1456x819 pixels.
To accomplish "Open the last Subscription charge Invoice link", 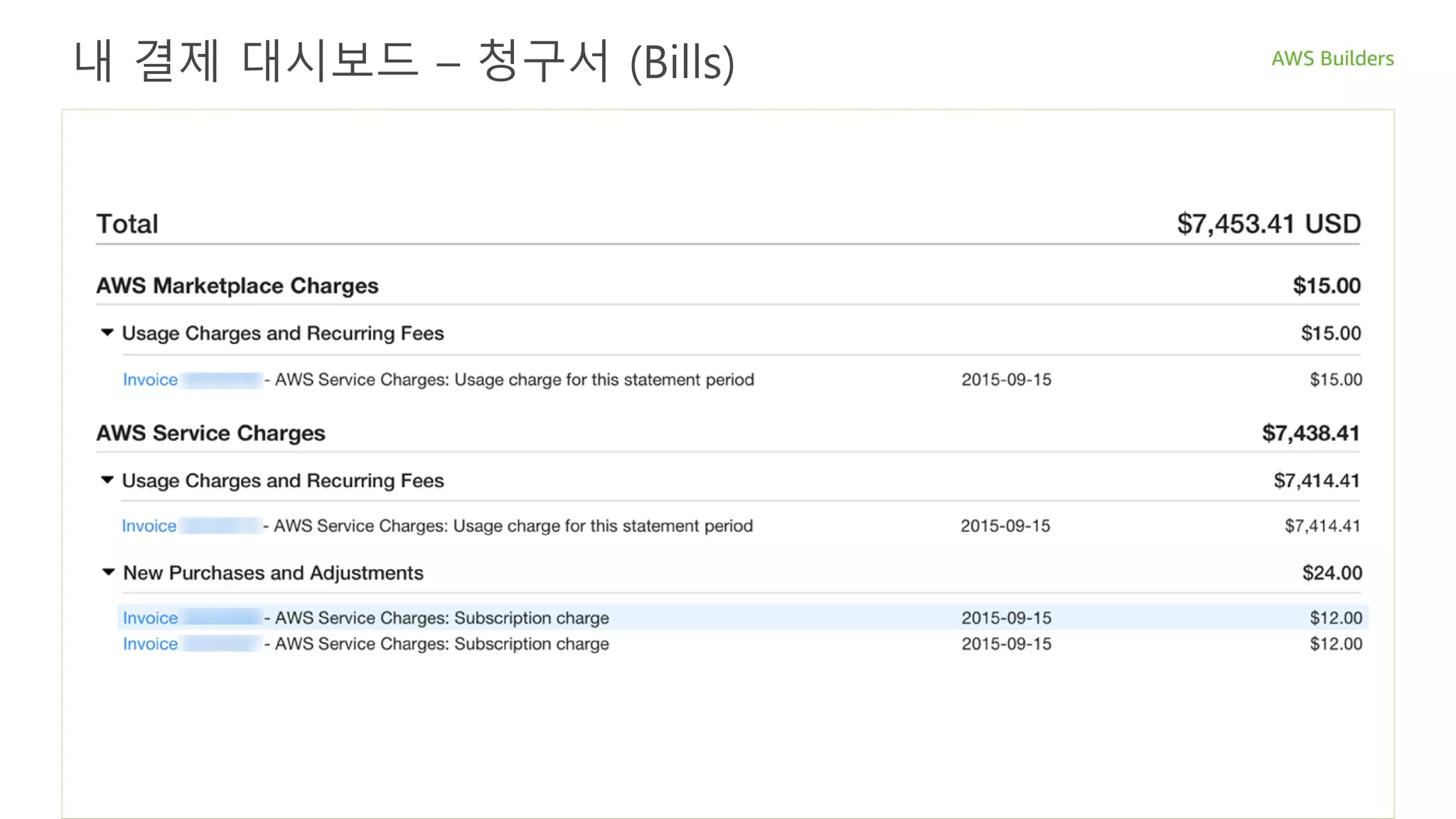I will coord(150,644).
